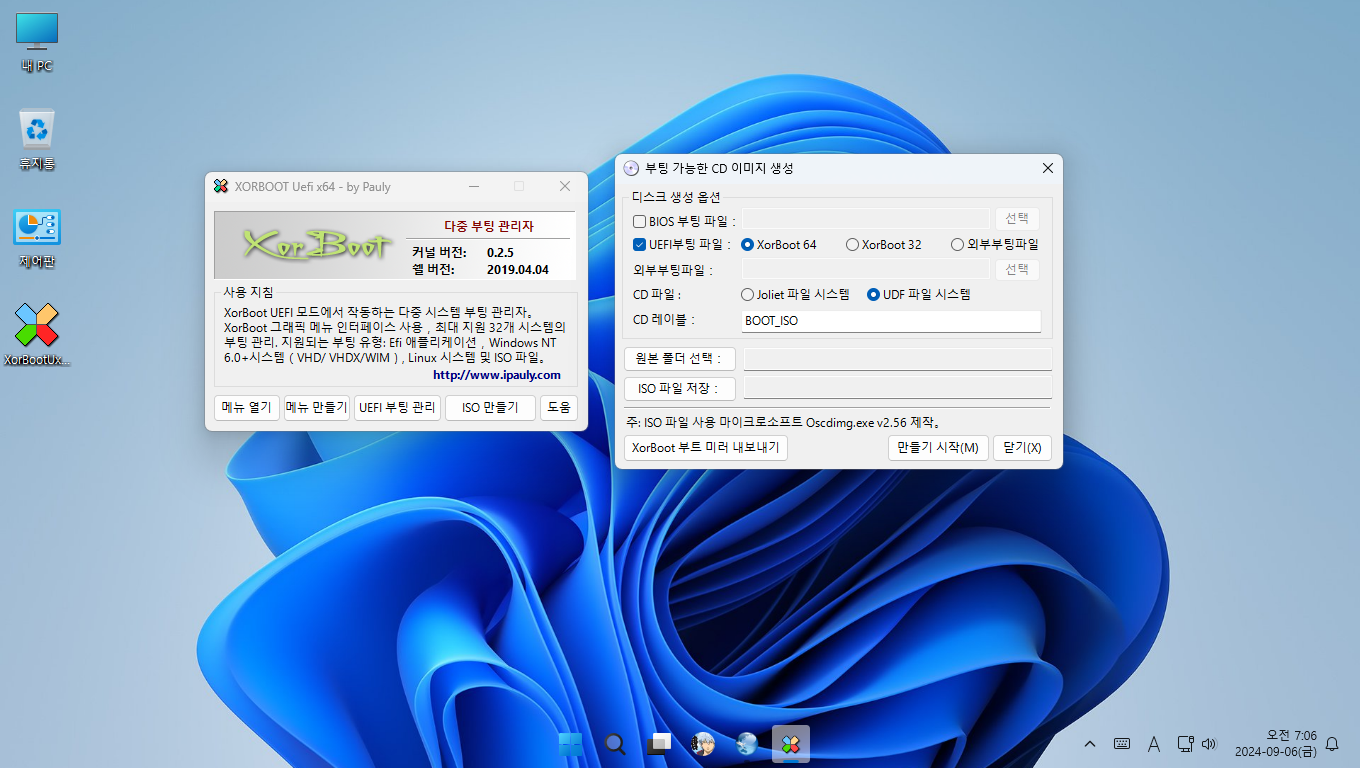
Task: Open the notification bell icon
Action: pyautogui.click(x=1332, y=744)
